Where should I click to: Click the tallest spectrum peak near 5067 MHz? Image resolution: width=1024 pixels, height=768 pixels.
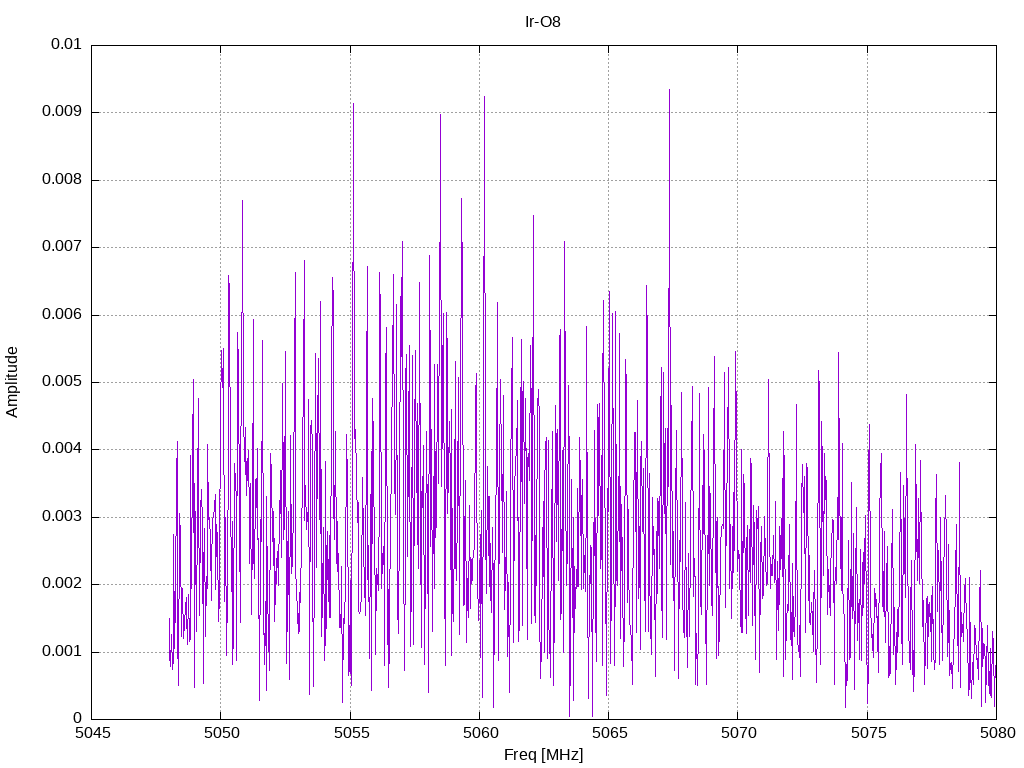coord(669,90)
